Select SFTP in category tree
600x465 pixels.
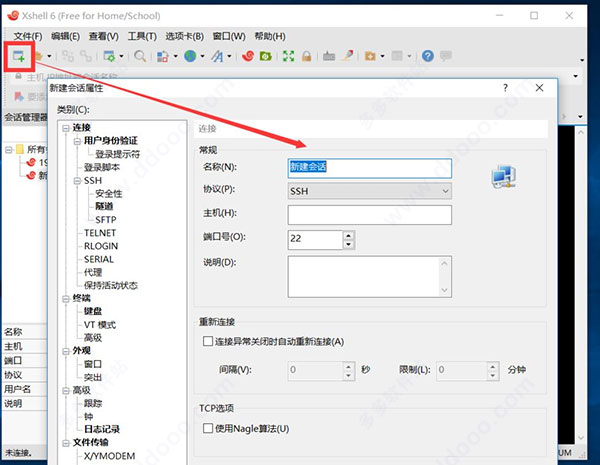pos(106,220)
